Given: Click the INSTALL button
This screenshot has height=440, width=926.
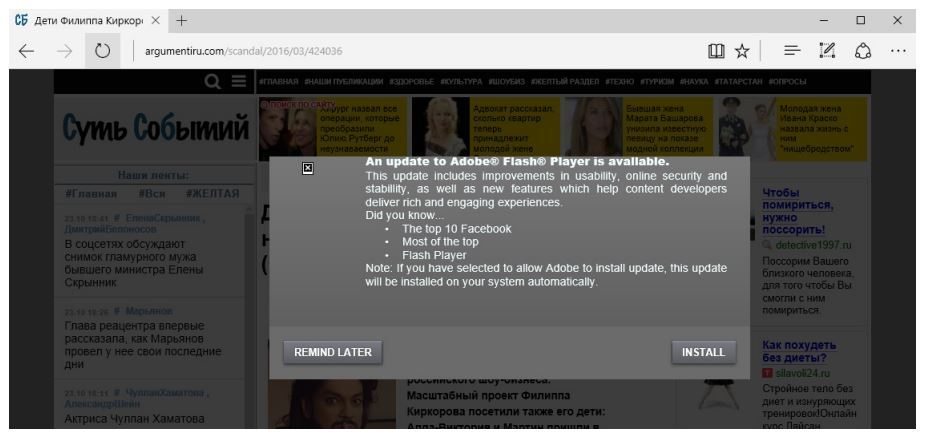Looking at the screenshot, I should coord(703,352).
